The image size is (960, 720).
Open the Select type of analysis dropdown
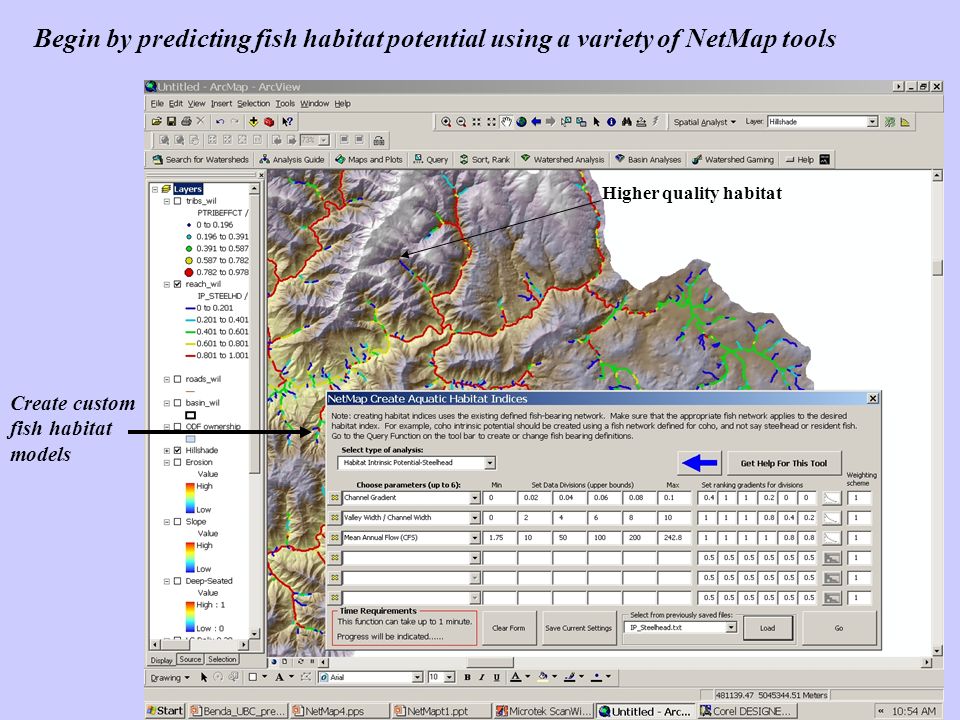click(490, 463)
